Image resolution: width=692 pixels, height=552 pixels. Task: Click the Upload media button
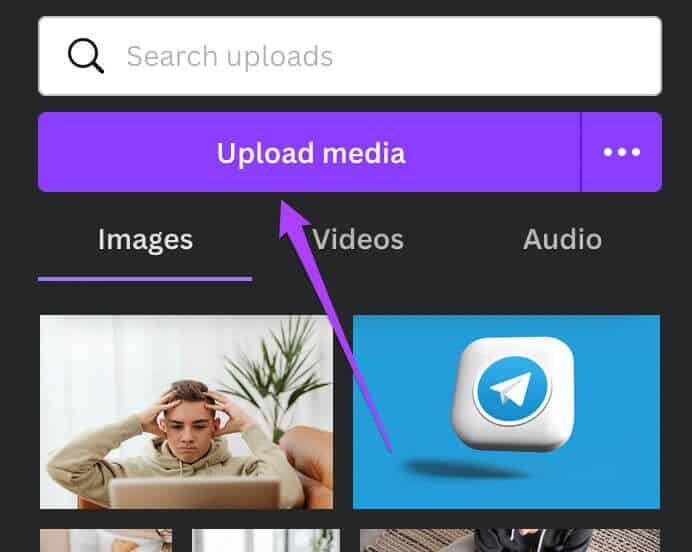coord(309,152)
